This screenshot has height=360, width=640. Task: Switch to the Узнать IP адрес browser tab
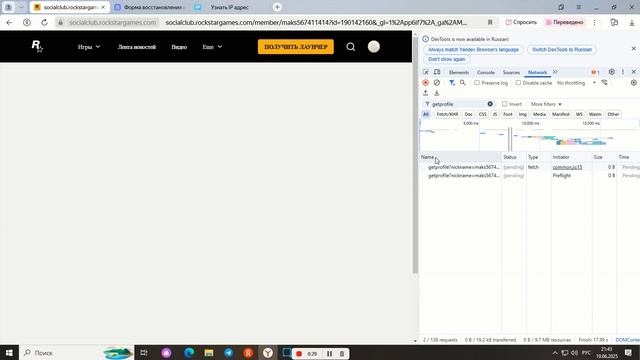[229, 7]
